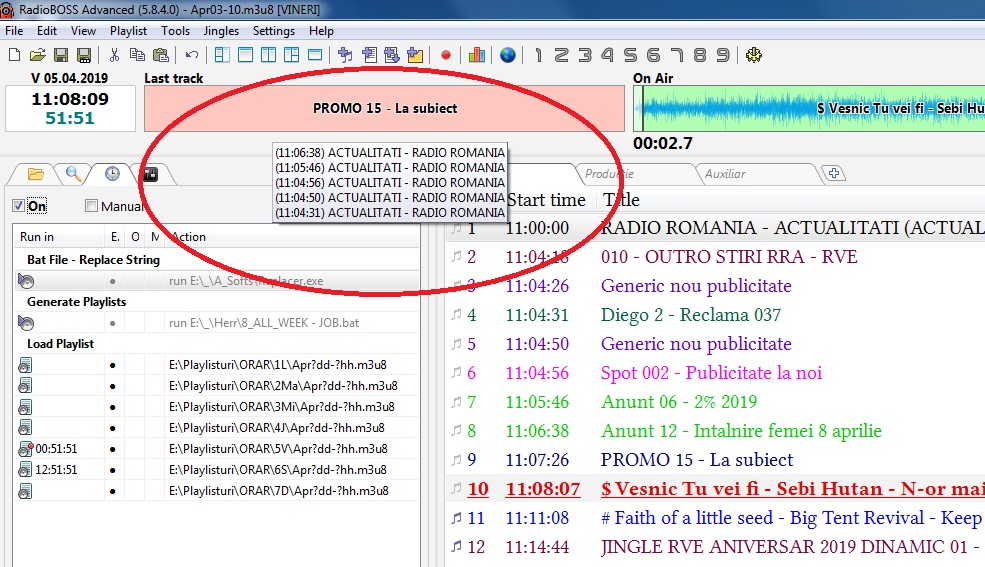Switch to the folder browser tab
The image size is (985, 567).
pos(36,174)
